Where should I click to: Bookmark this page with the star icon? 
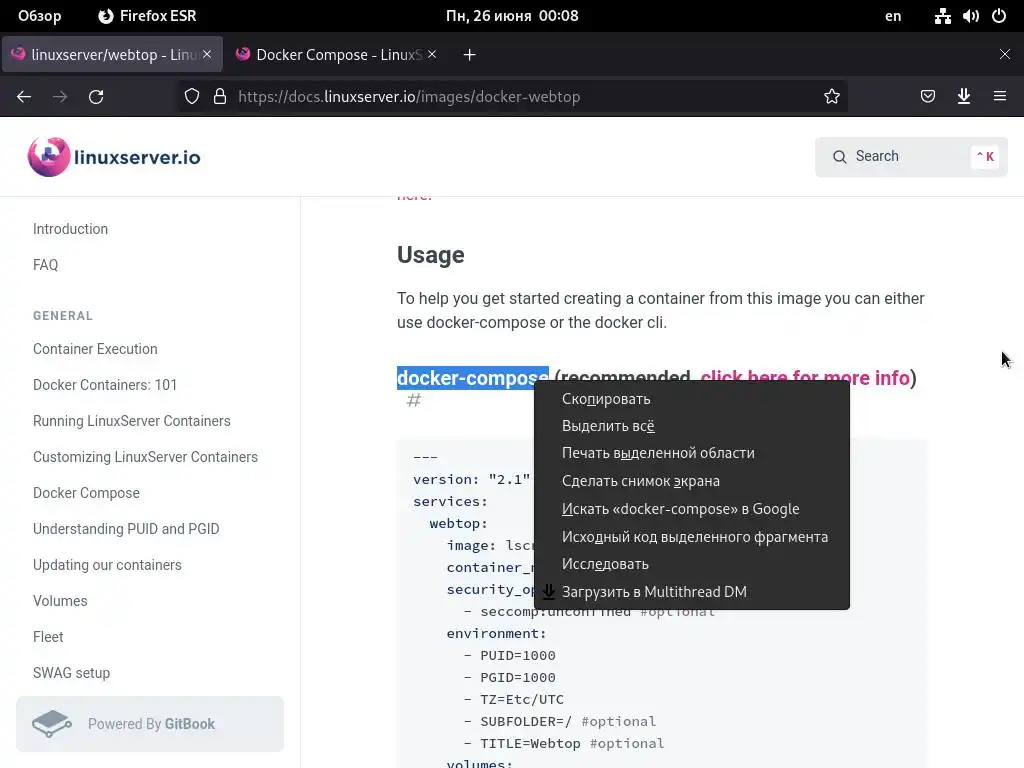point(832,97)
